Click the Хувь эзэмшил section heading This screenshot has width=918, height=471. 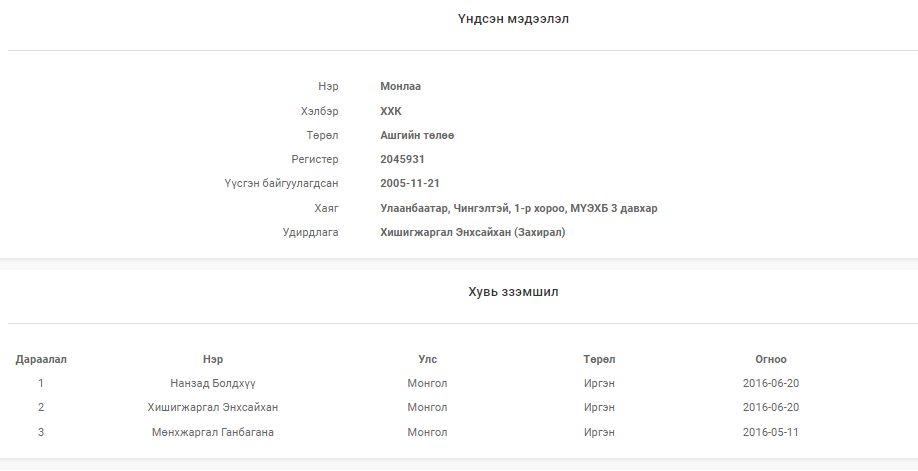click(x=513, y=292)
